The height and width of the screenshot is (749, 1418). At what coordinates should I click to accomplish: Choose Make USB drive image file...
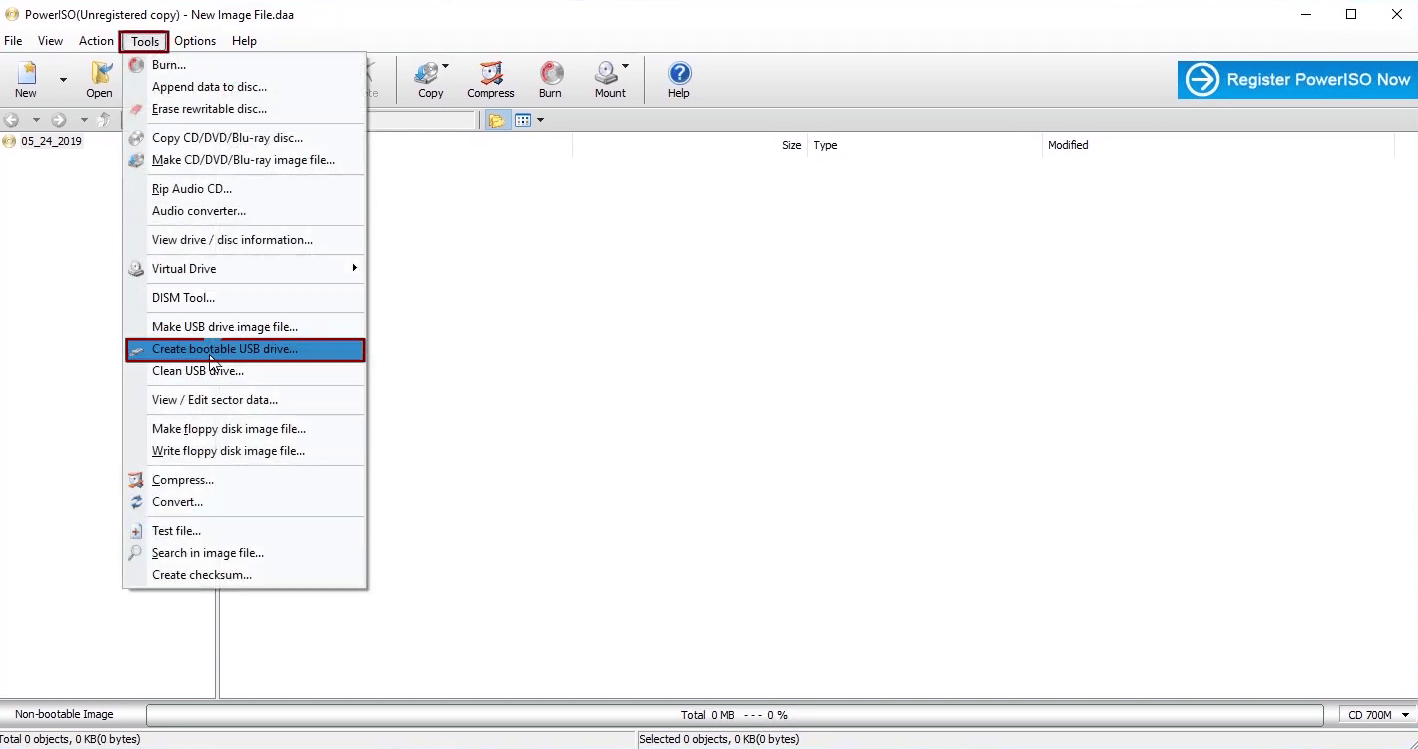[245, 327]
